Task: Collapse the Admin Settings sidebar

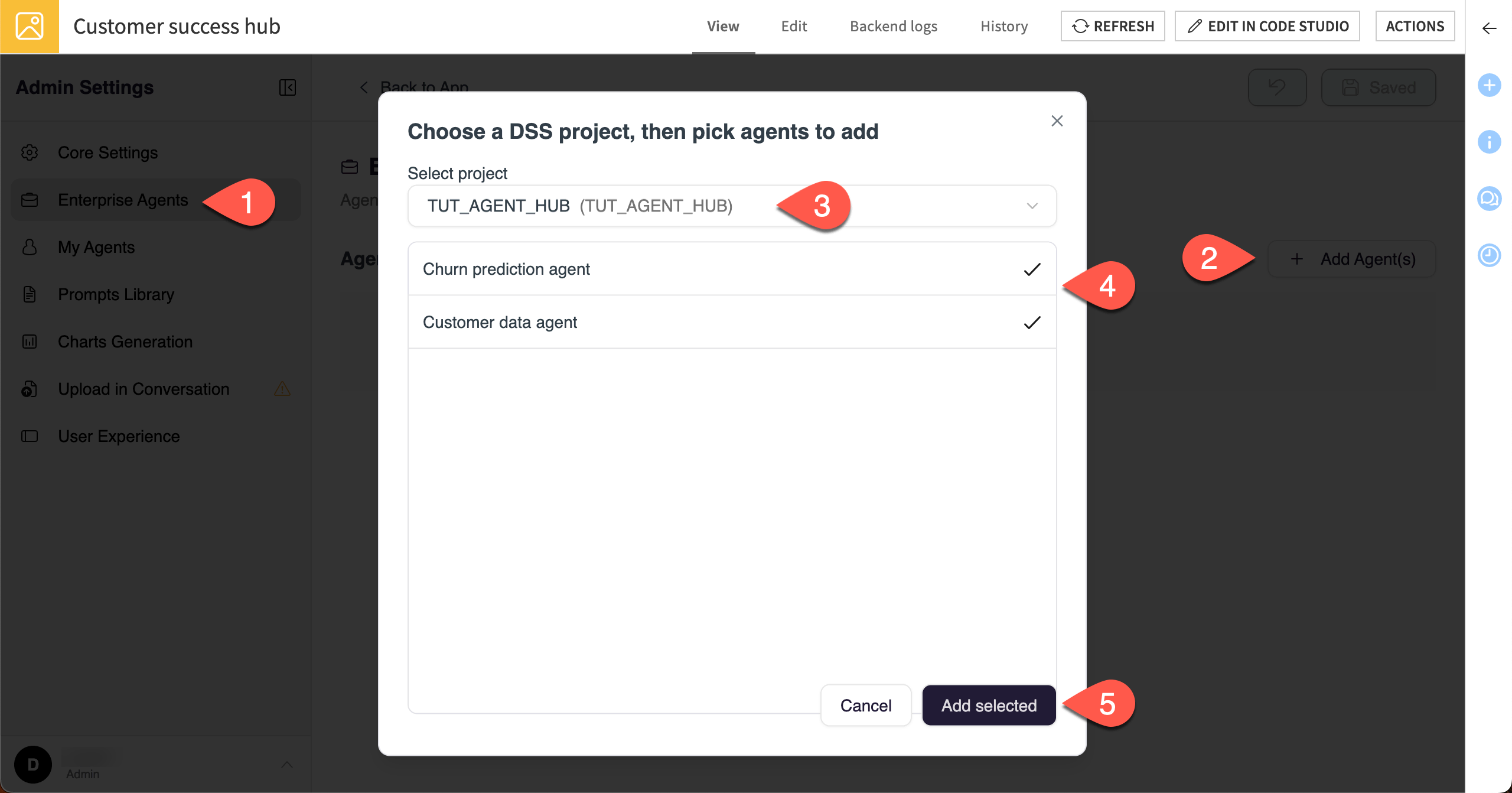Action: click(x=287, y=87)
